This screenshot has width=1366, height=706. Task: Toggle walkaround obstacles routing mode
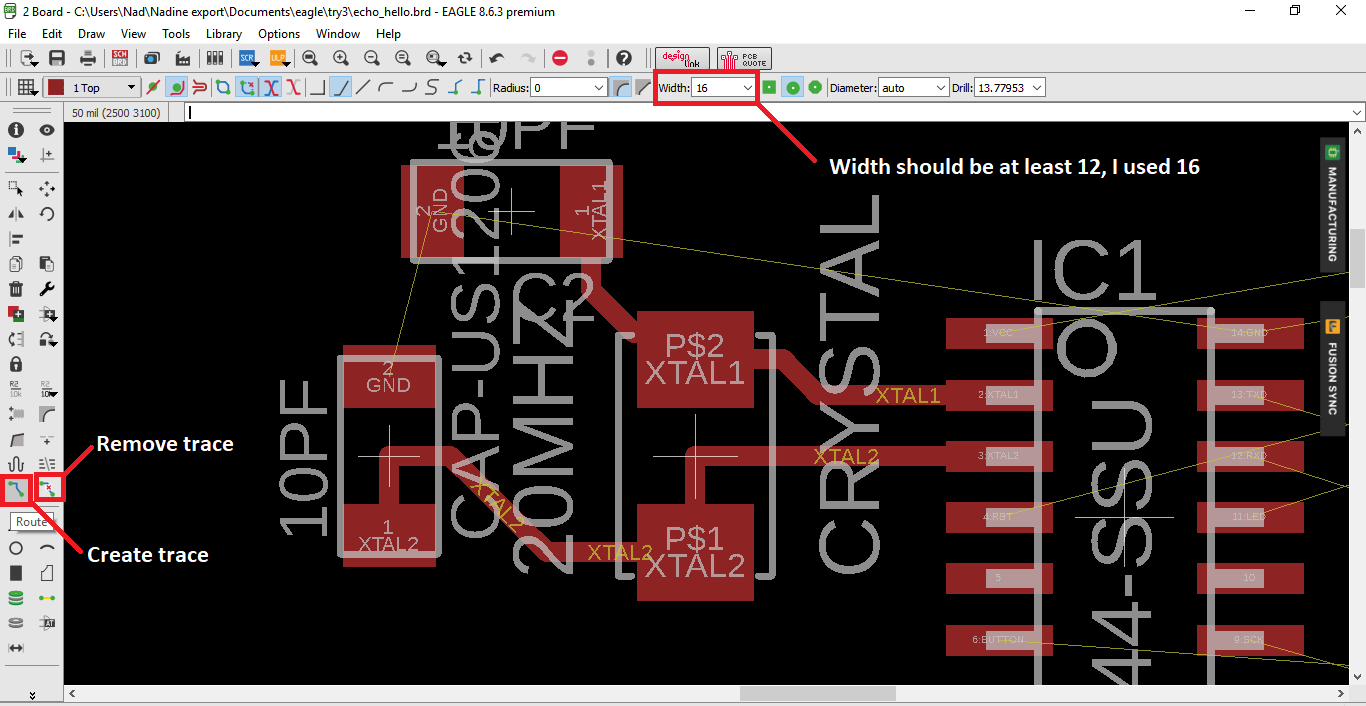pyautogui.click(x=176, y=87)
